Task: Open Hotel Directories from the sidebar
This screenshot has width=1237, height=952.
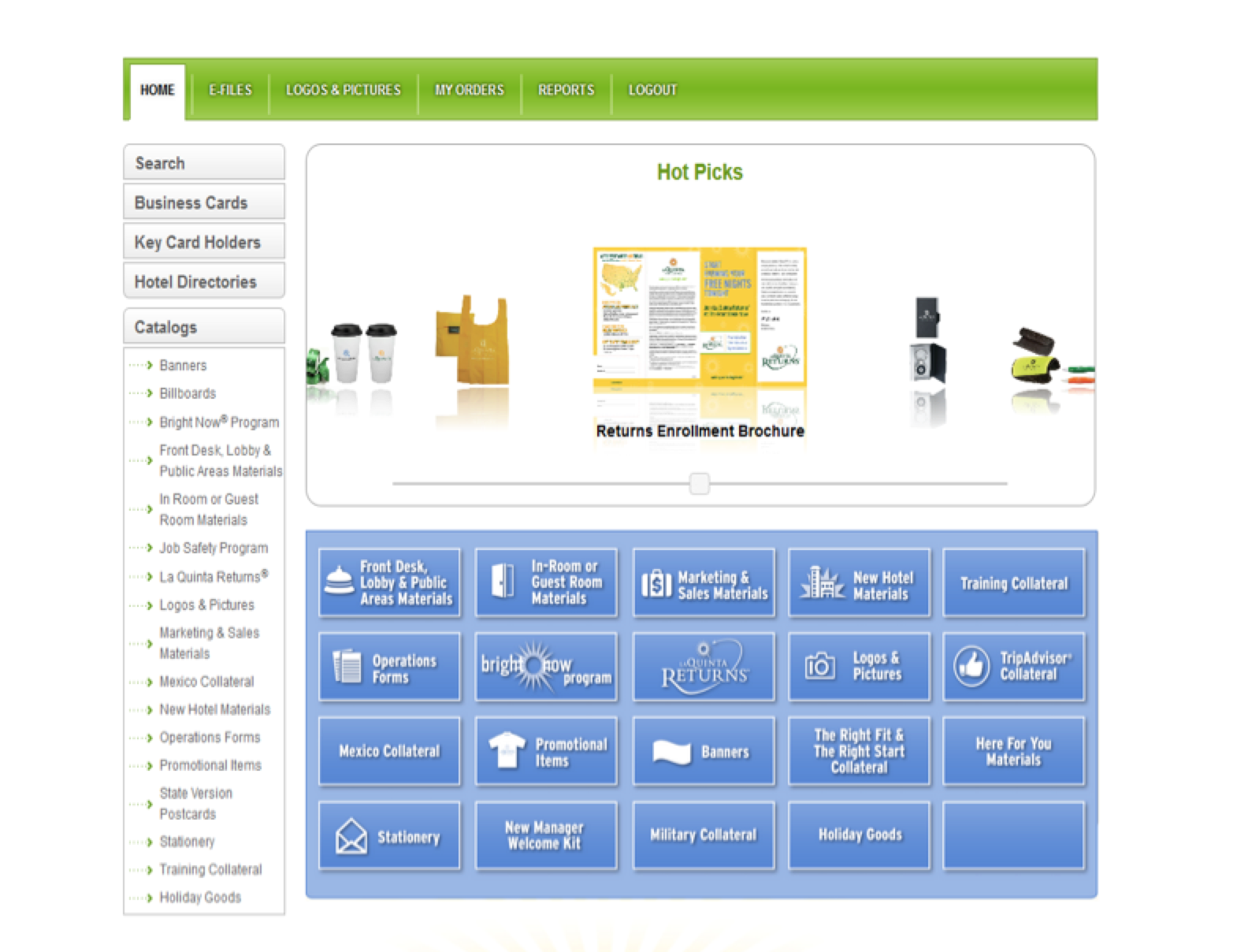Action: 204,281
